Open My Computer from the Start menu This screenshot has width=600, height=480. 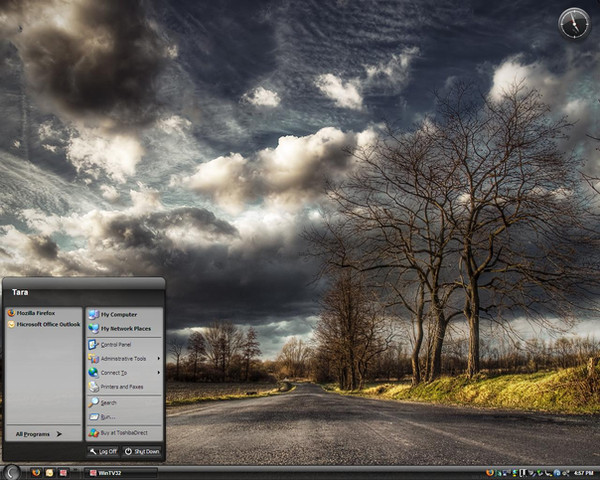click(124, 314)
